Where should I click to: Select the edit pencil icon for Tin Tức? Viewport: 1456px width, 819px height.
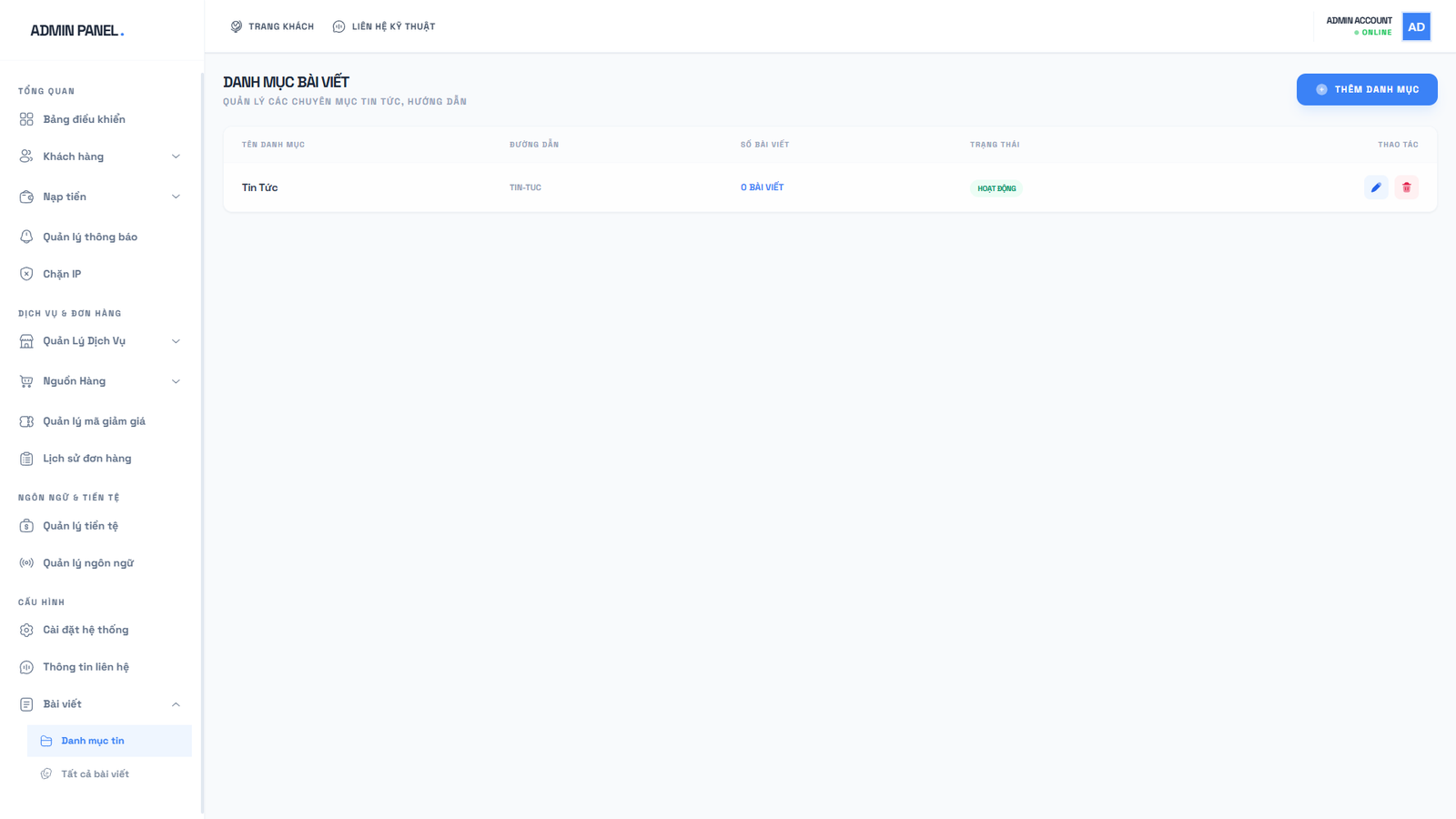[x=1375, y=187]
